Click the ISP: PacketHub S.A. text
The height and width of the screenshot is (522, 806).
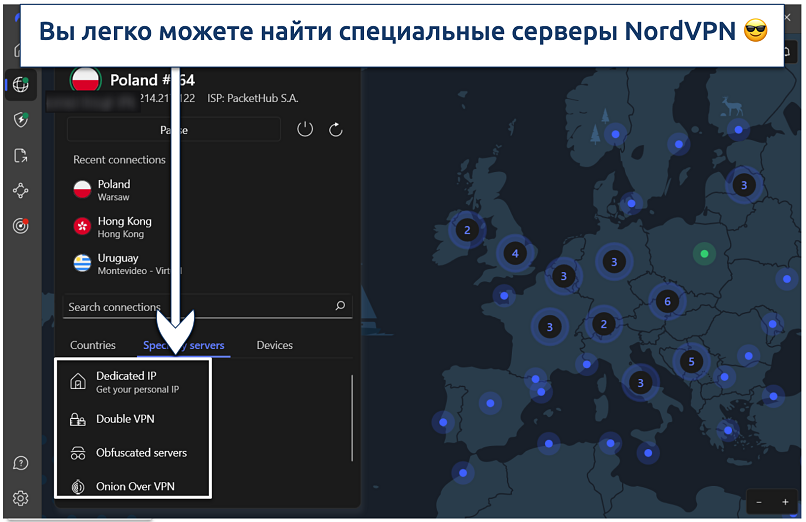click(x=253, y=98)
